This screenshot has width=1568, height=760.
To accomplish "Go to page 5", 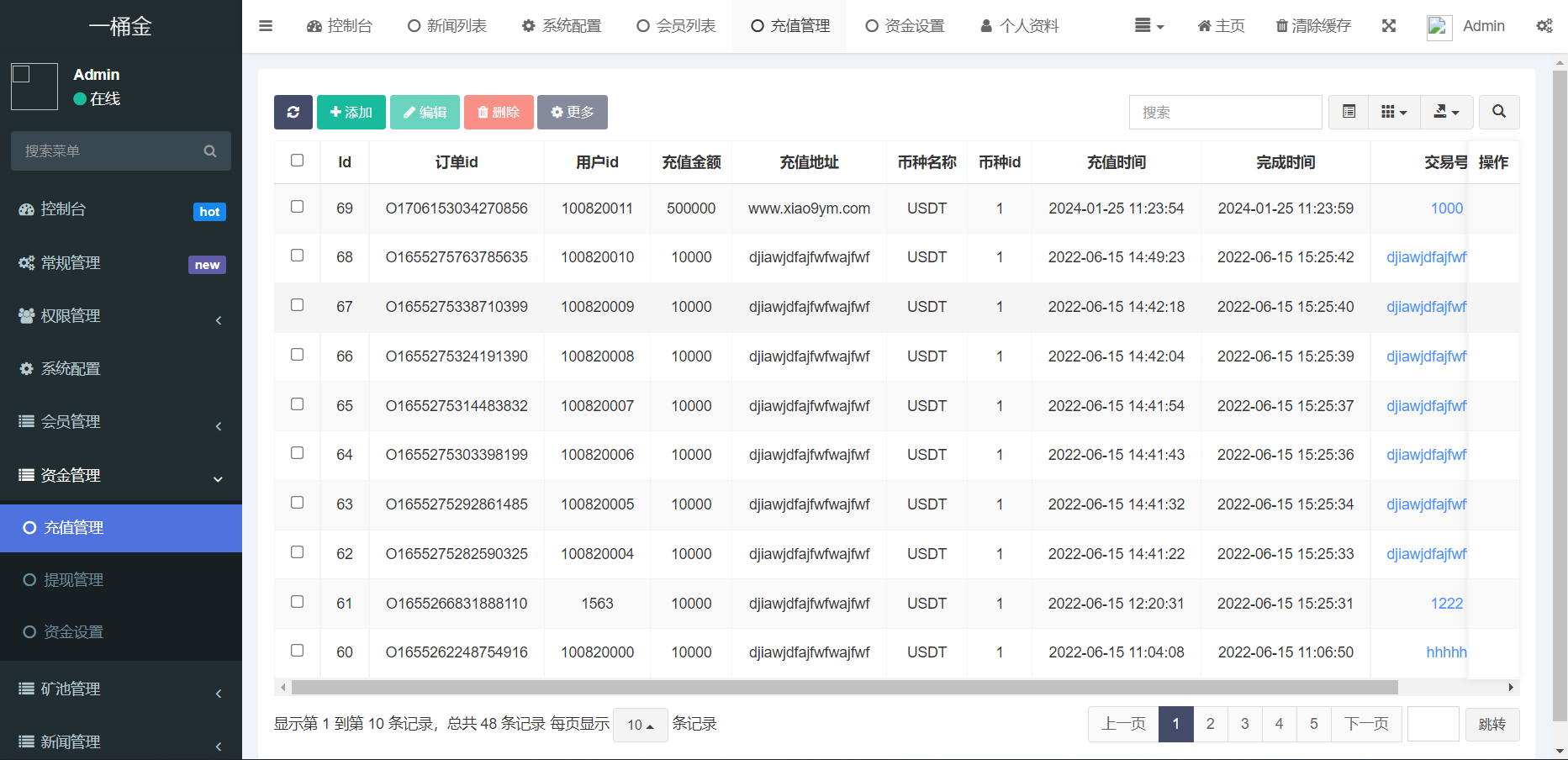I will [1313, 724].
